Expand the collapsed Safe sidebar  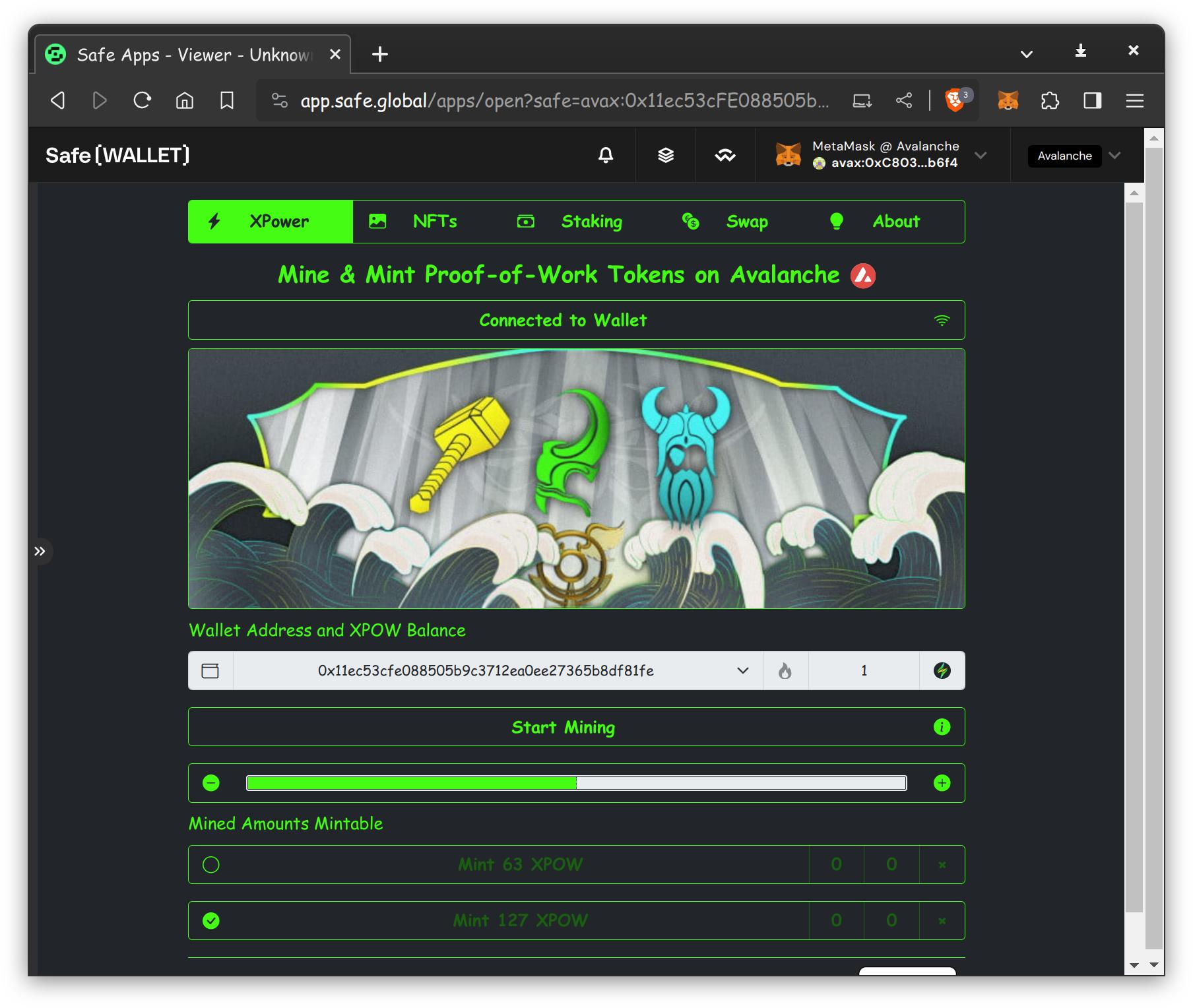[x=40, y=551]
